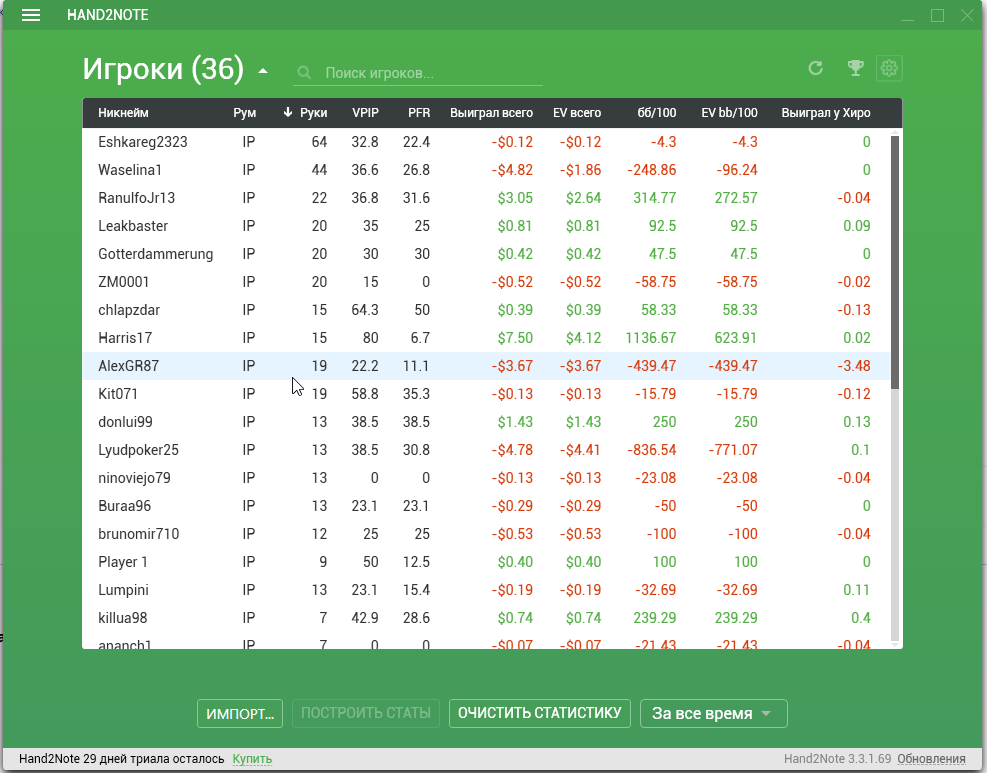
Task: Select player Waselina1
Action: pyautogui.click(x=486, y=170)
